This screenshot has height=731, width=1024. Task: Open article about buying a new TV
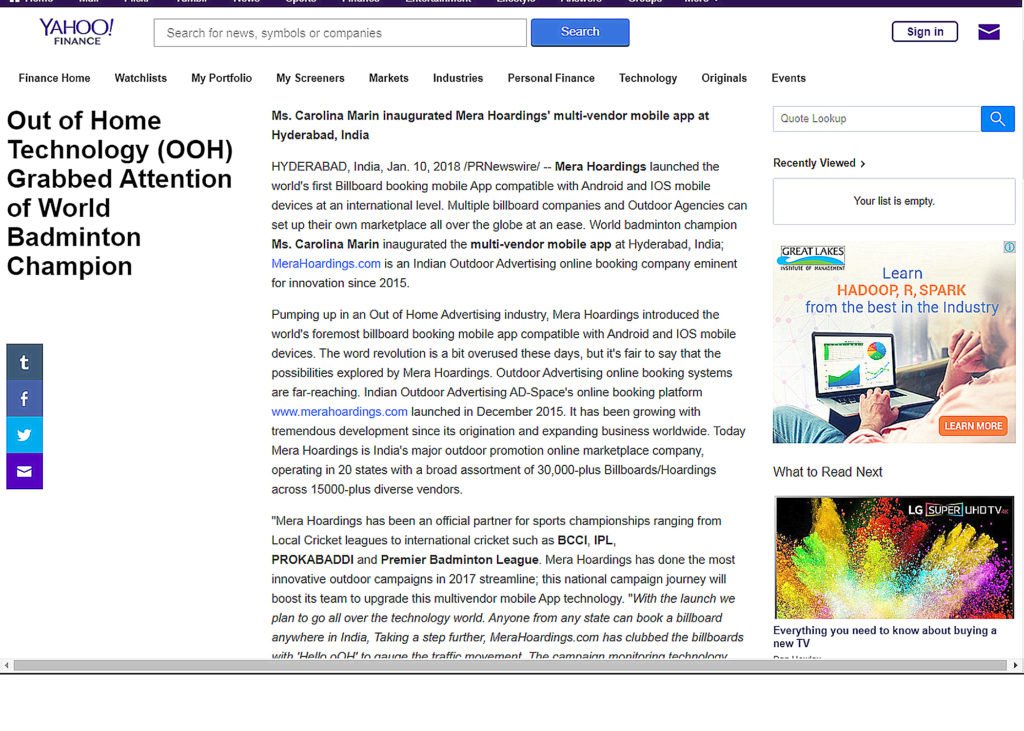(x=885, y=636)
